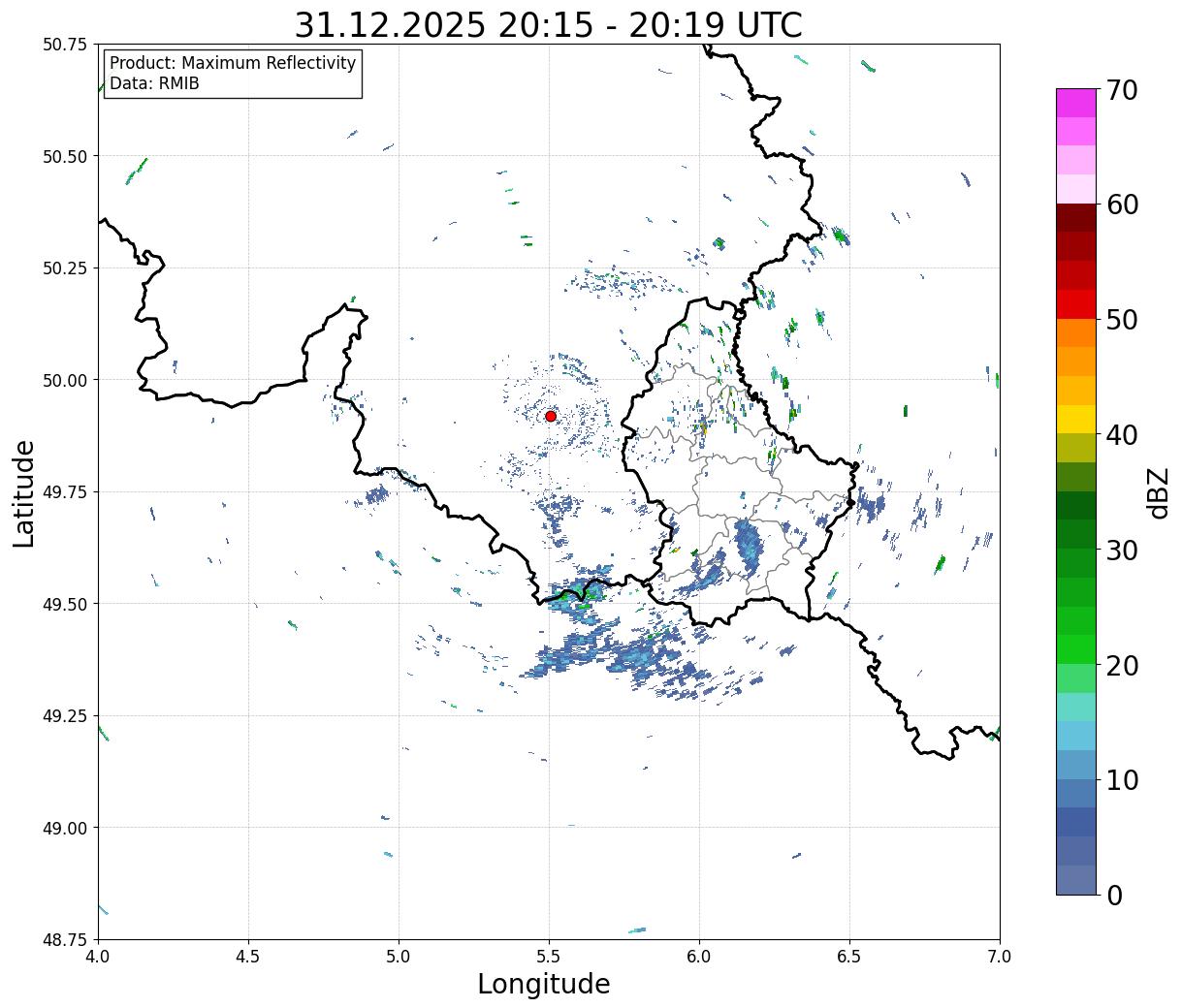Click the yellow colorbar swatch just above 40 dBZ

click(1076, 420)
